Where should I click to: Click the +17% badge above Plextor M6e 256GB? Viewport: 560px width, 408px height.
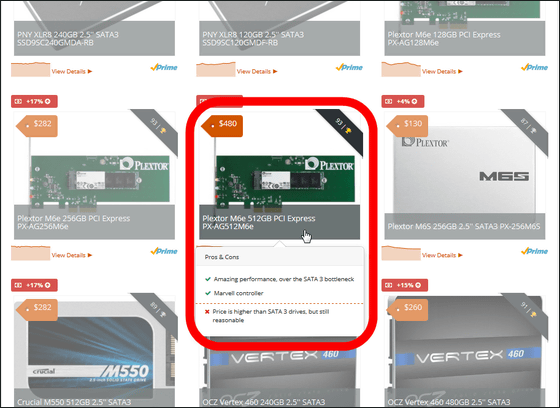pyautogui.click(x=34, y=101)
